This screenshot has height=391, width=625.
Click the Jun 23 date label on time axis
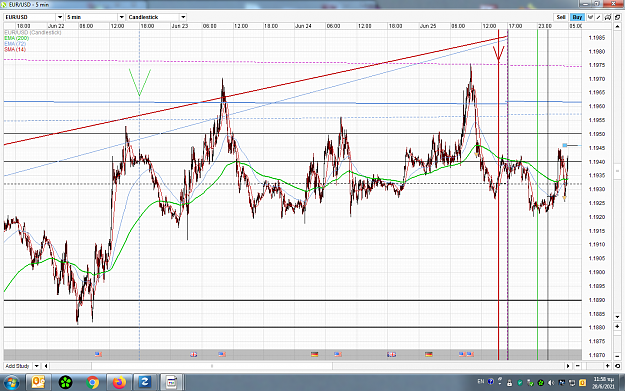(180, 26)
